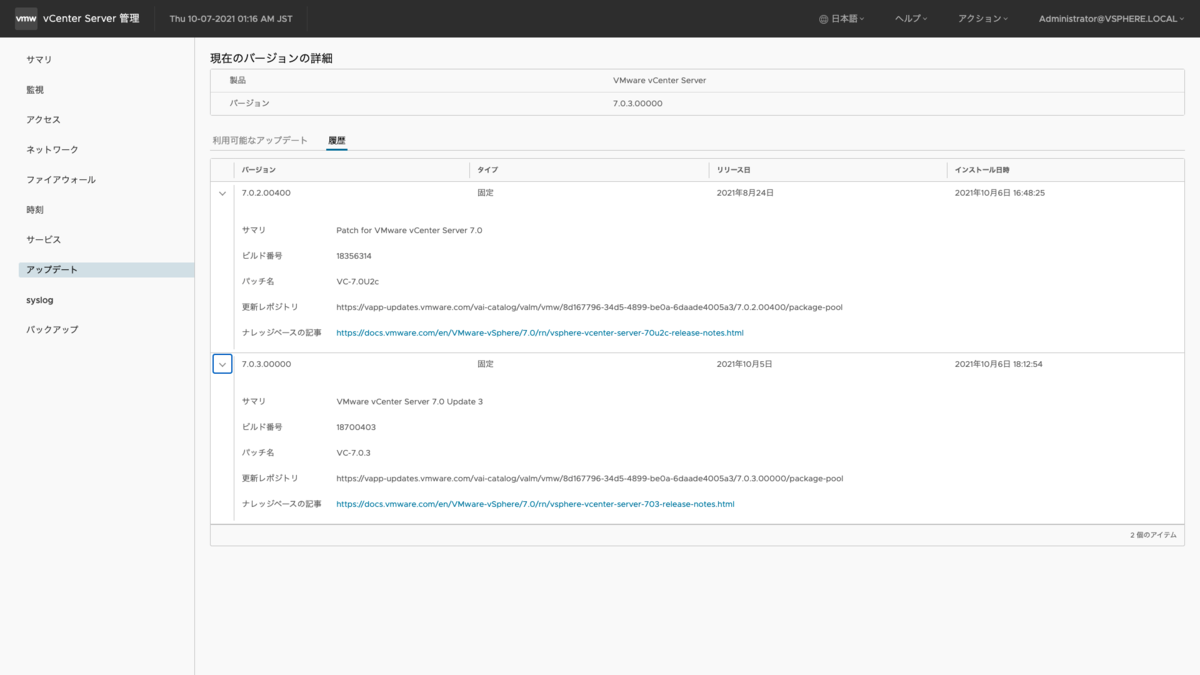
Task: Click the vCenter Server 管理 title
Action: tap(91, 19)
